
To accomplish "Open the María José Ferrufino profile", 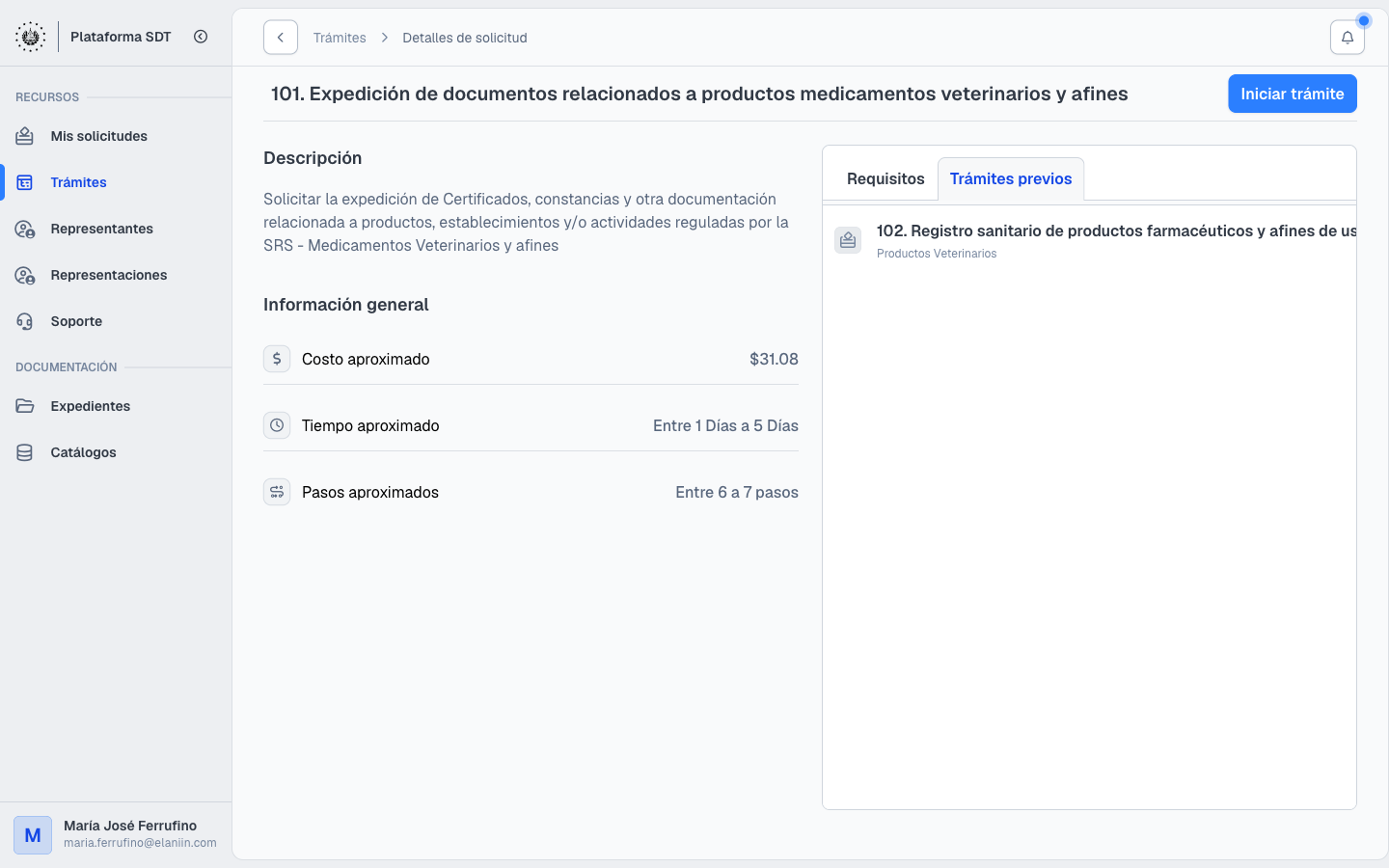I will click(x=116, y=834).
